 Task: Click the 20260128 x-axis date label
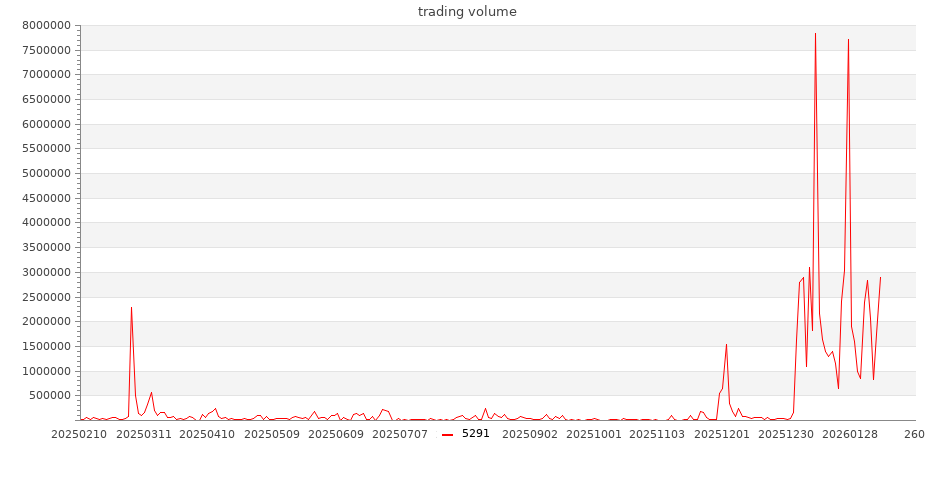pyautogui.click(x=850, y=434)
